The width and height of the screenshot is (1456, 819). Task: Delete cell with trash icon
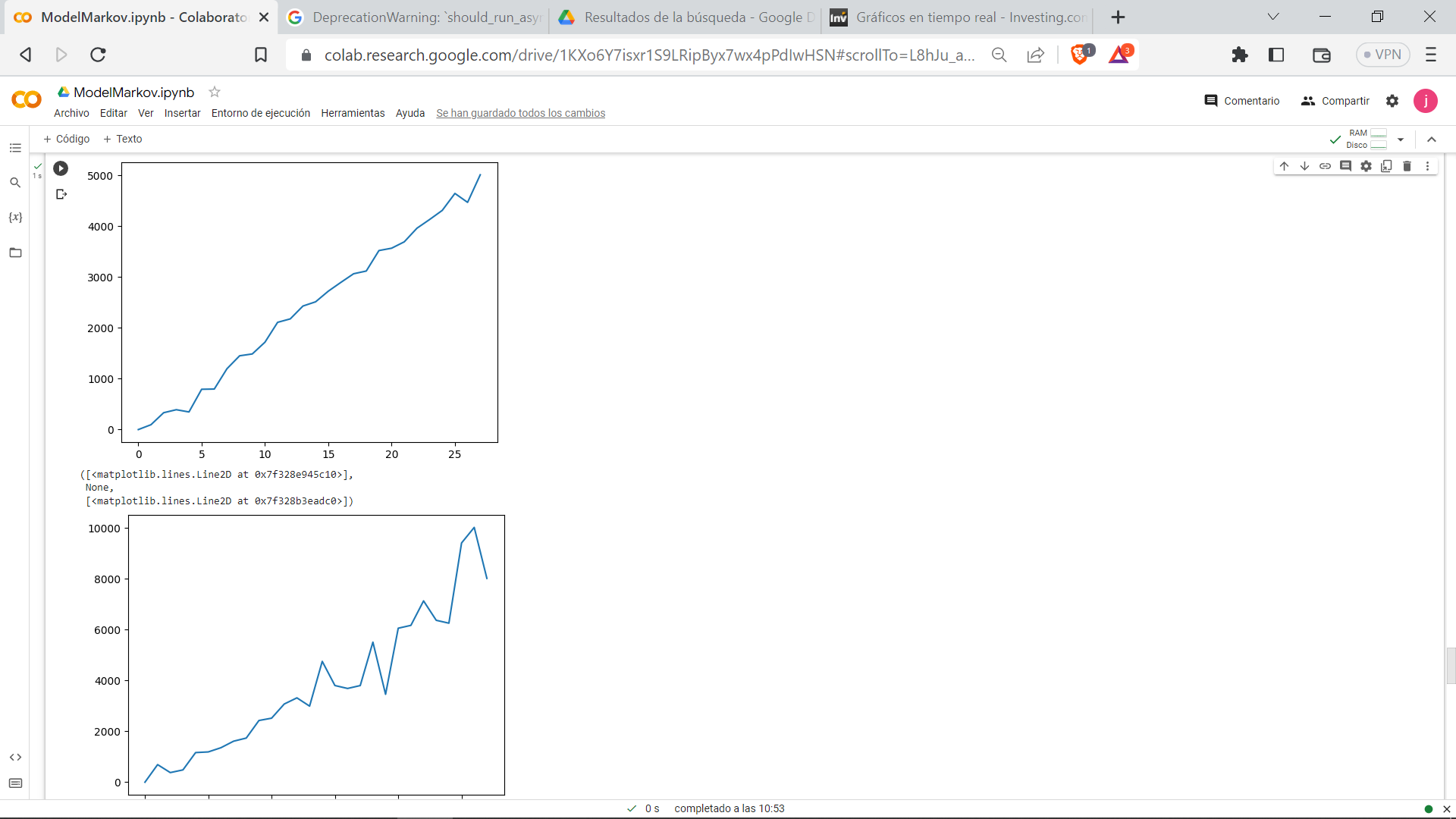[1407, 166]
